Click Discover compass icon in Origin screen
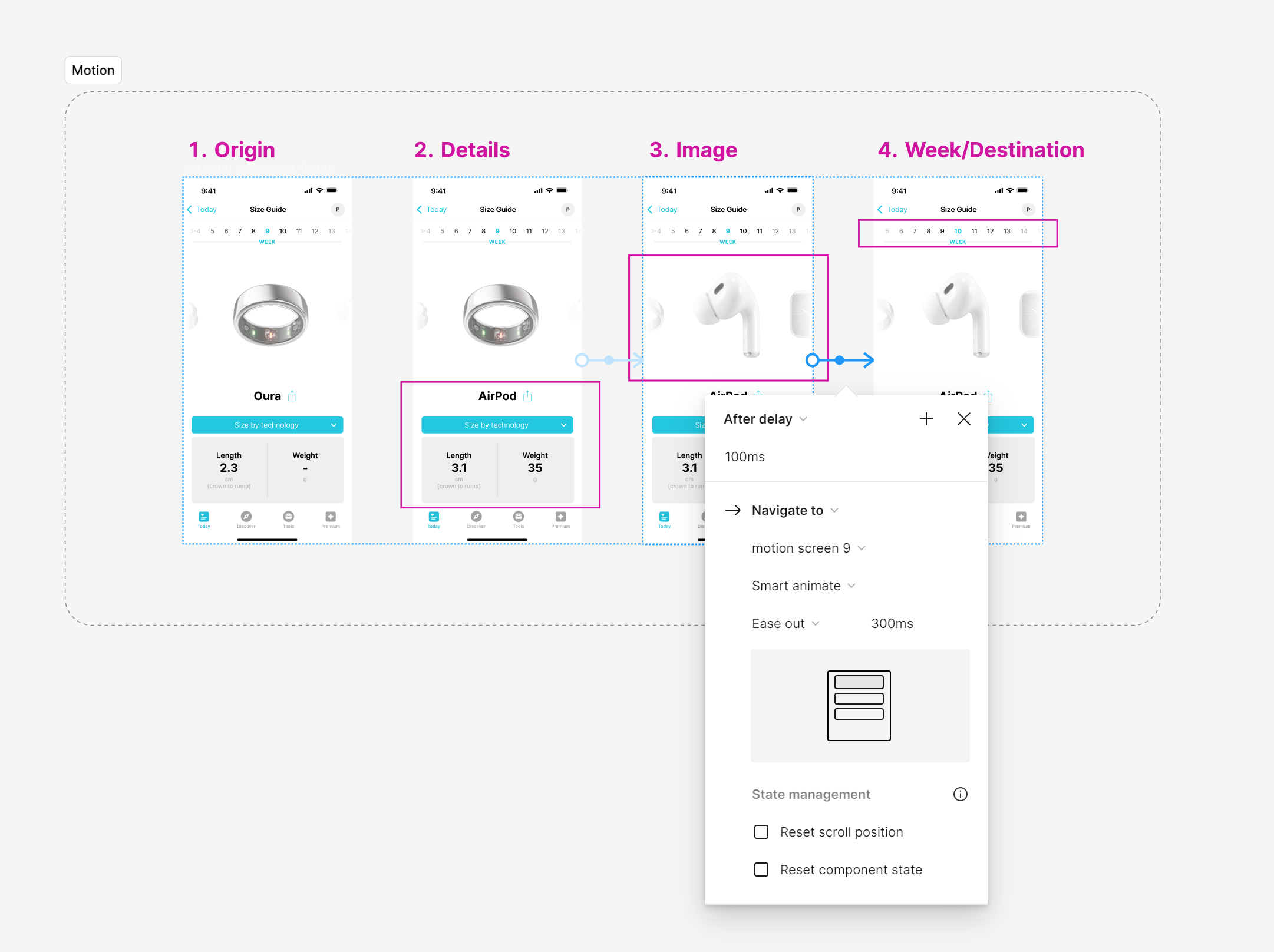This screenshot has height=952, width=1274. (246, 517)
